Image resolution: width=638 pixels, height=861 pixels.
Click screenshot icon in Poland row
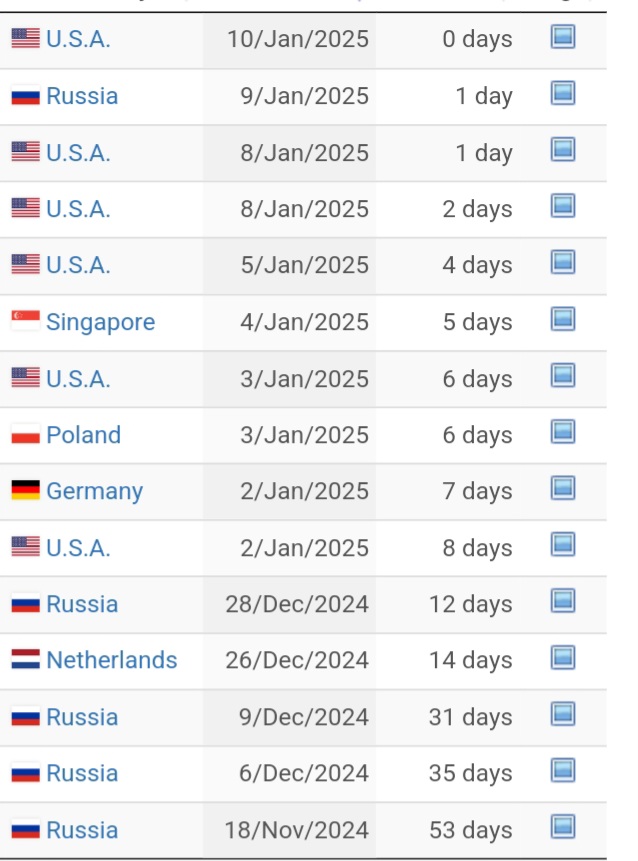(563, 432)
